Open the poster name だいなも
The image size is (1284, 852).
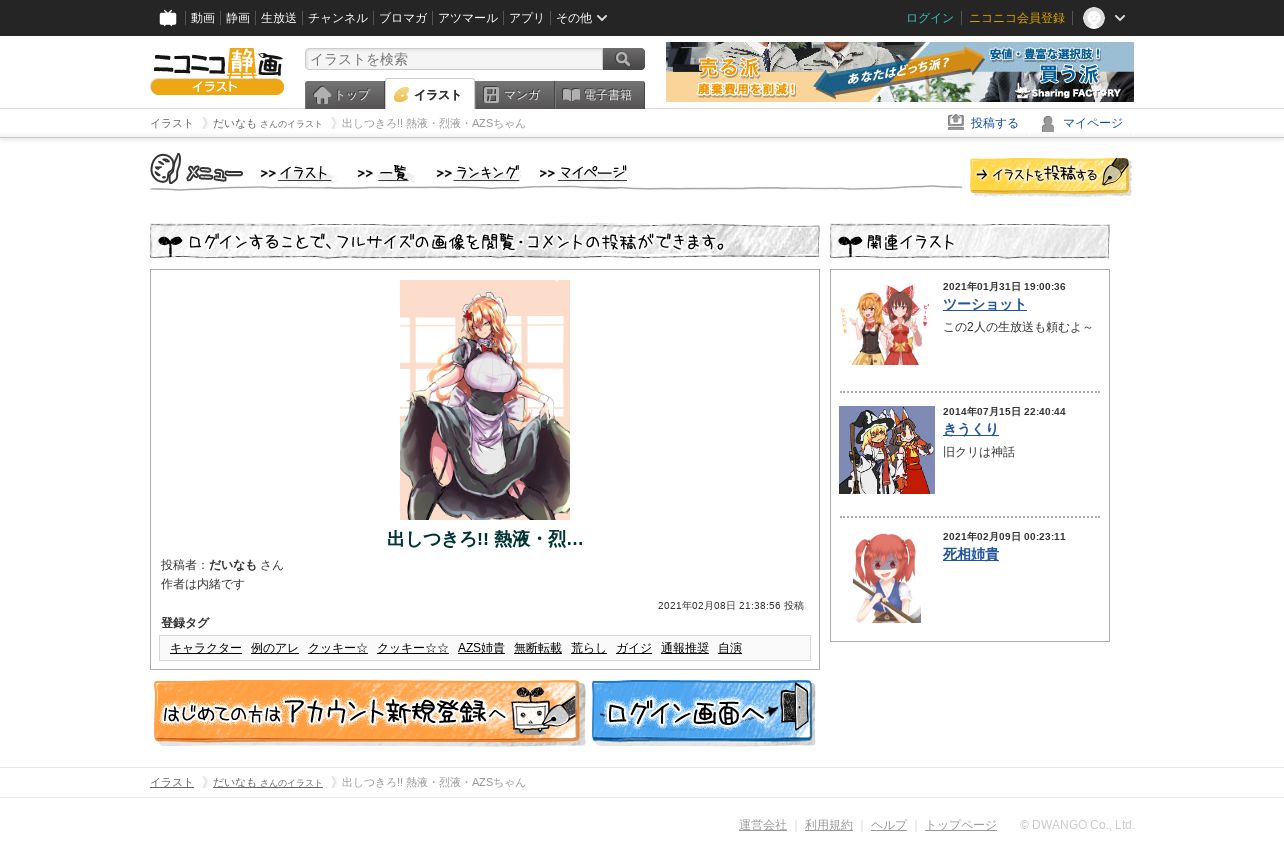coord(233,565)
